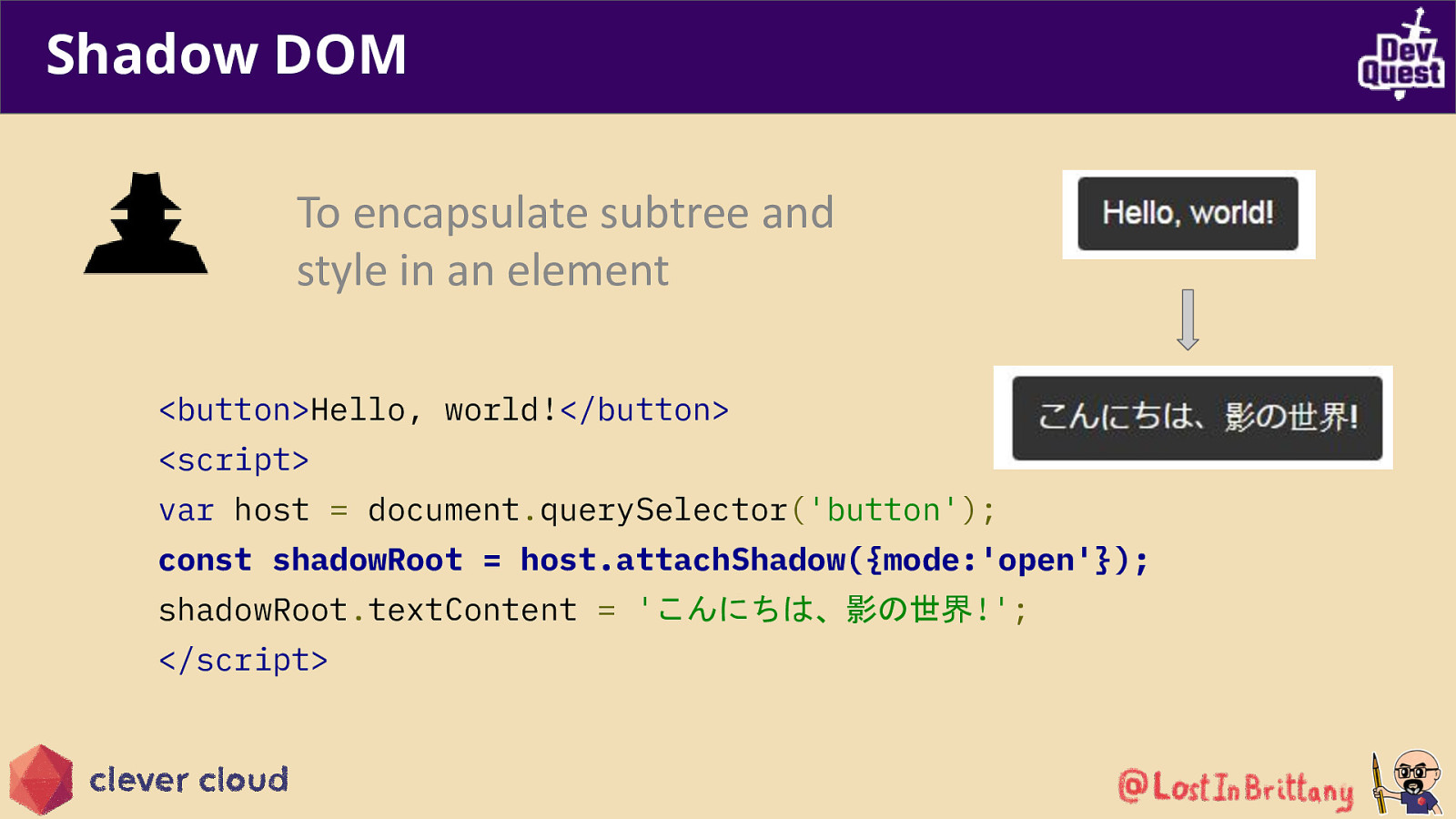Click 'style in an element' text line
The width and height of the screenshot is (1456, 819).
[x=482, y=271]
